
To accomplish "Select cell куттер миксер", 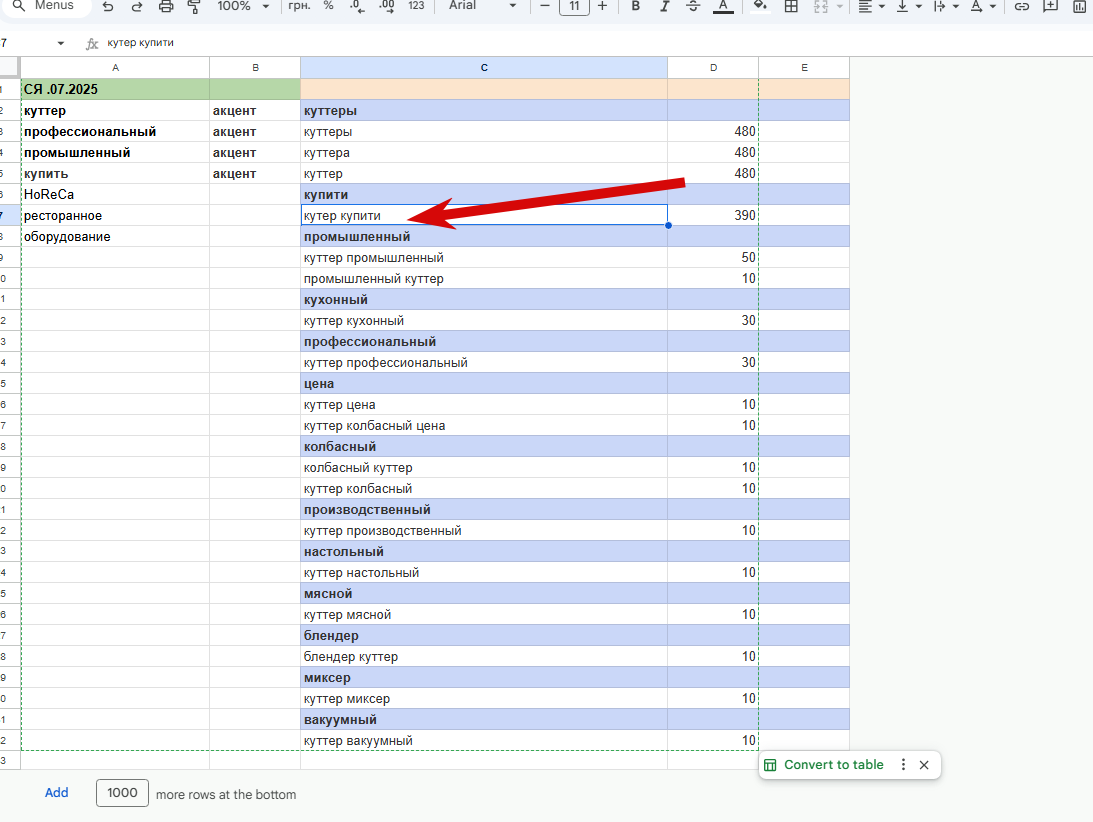I will click(x=484, y=699).
